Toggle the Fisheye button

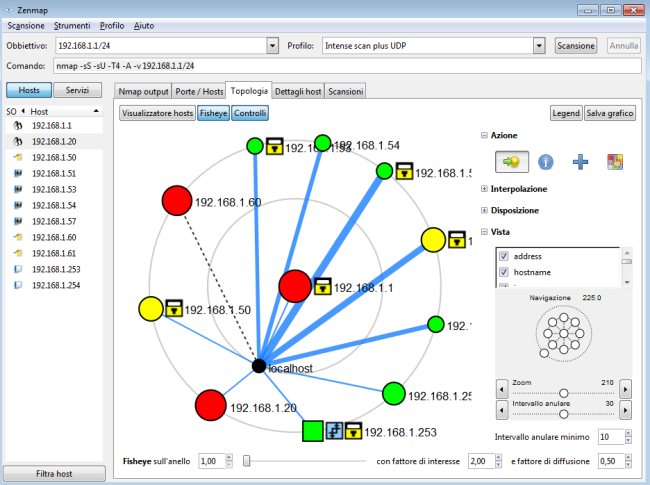tap(213, 113)
